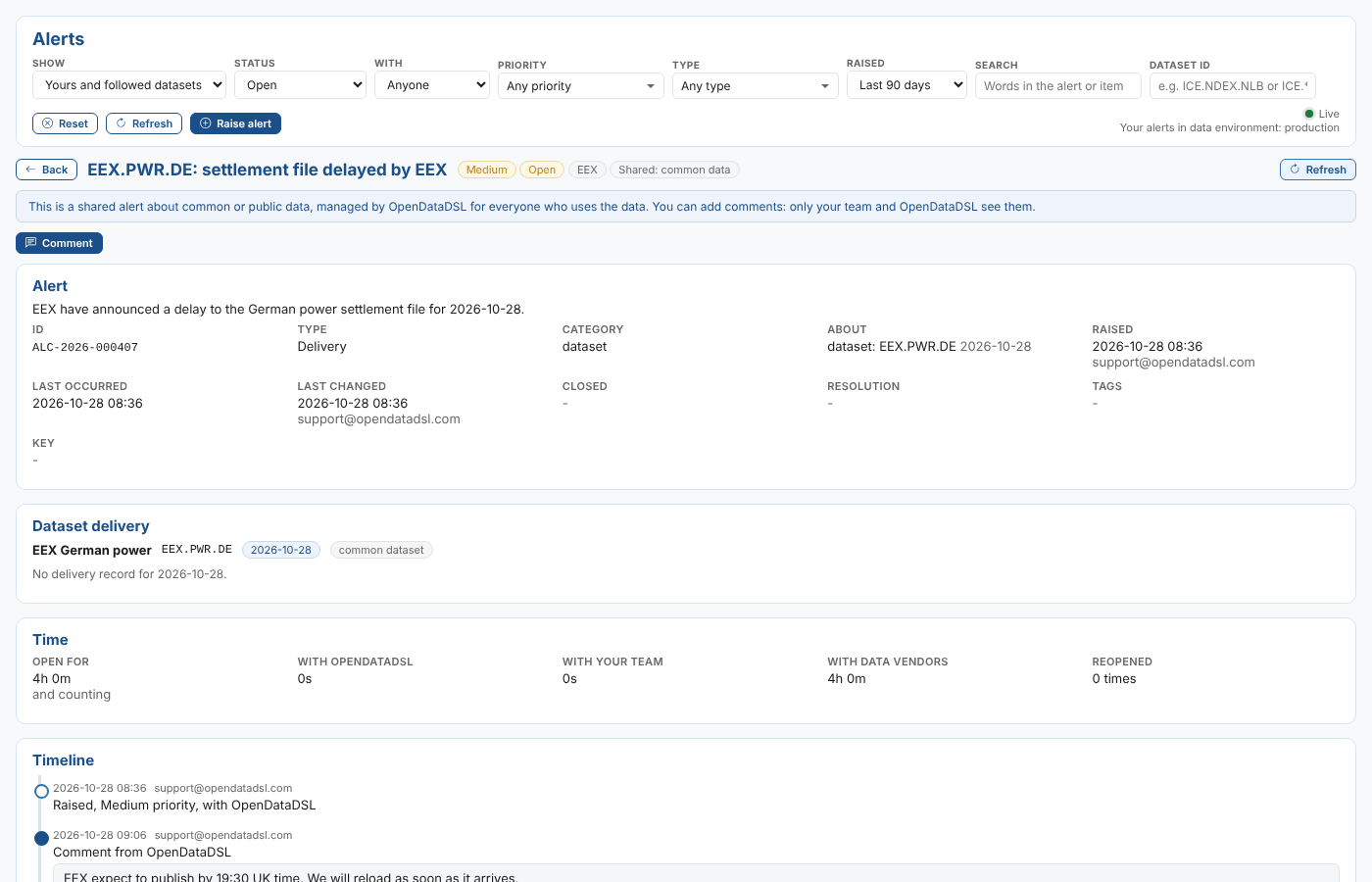Open the Raised date range dropdown
The image size is (1372, 882).
pyautogui.click(x=906, y=85)
